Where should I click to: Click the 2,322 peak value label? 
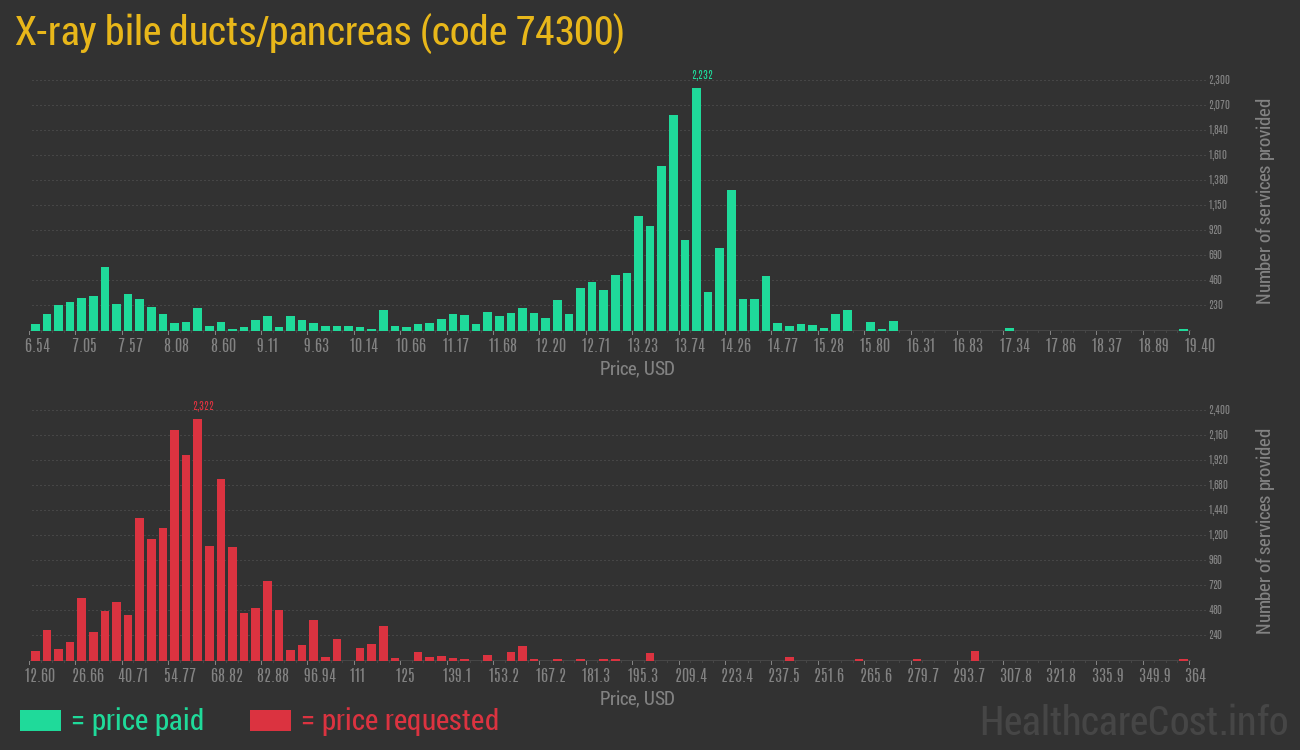point(203,405)
